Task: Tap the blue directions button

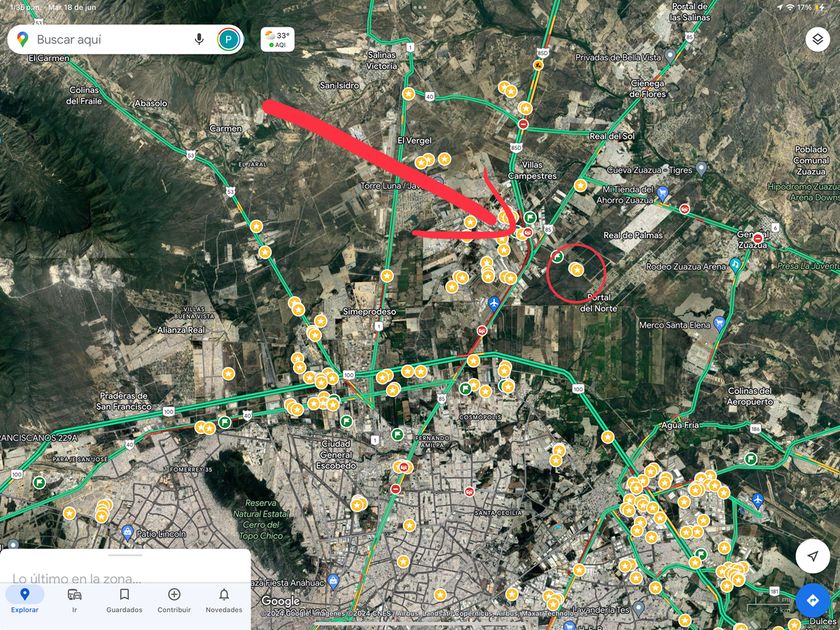Action: [x=813, y=600]
